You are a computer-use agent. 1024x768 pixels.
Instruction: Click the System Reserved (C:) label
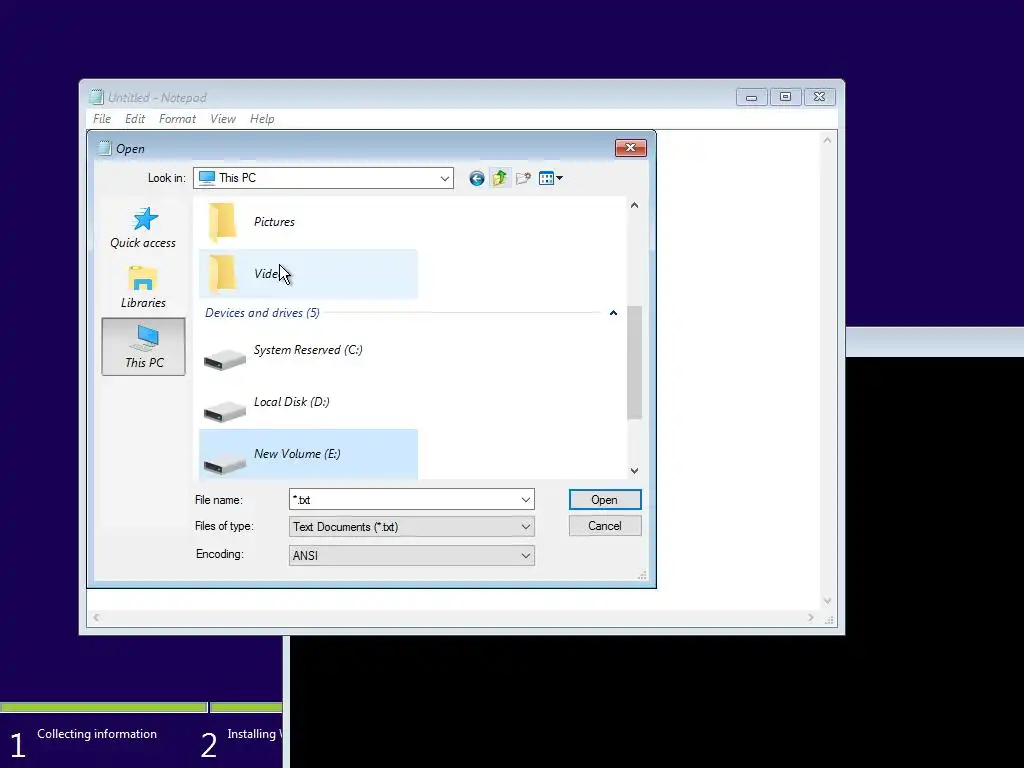[x=308, y=350]
